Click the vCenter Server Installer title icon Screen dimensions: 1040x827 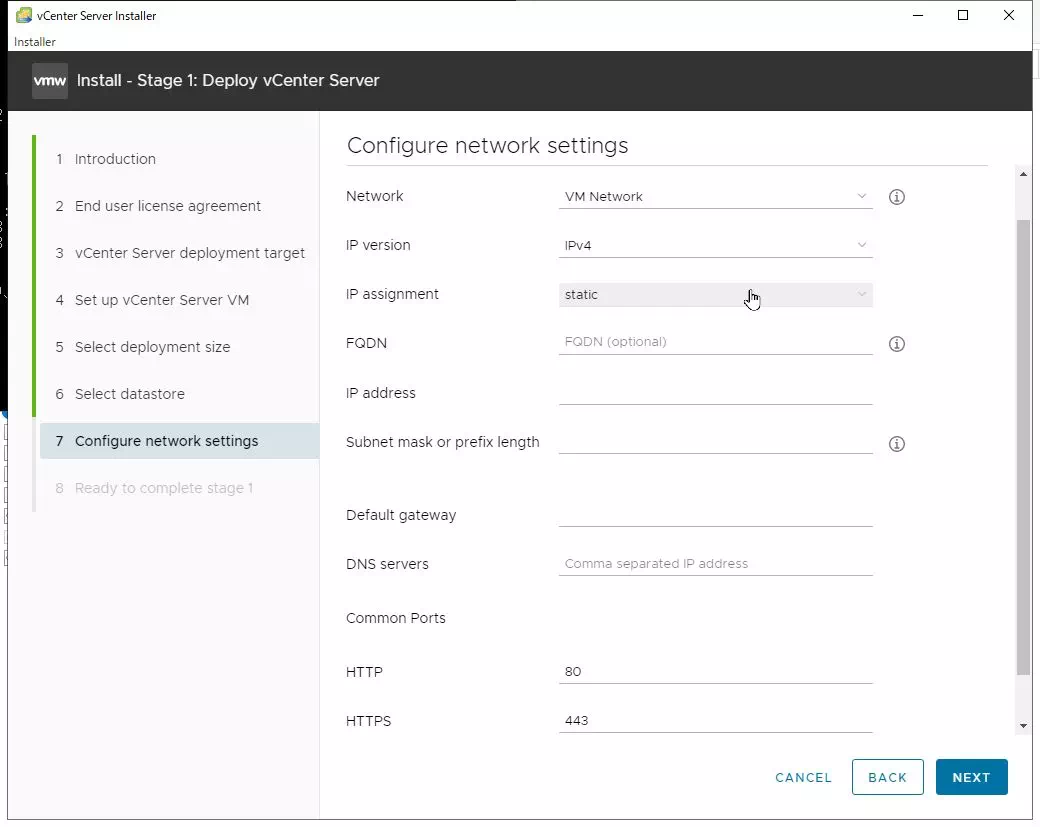click(24, 15)
